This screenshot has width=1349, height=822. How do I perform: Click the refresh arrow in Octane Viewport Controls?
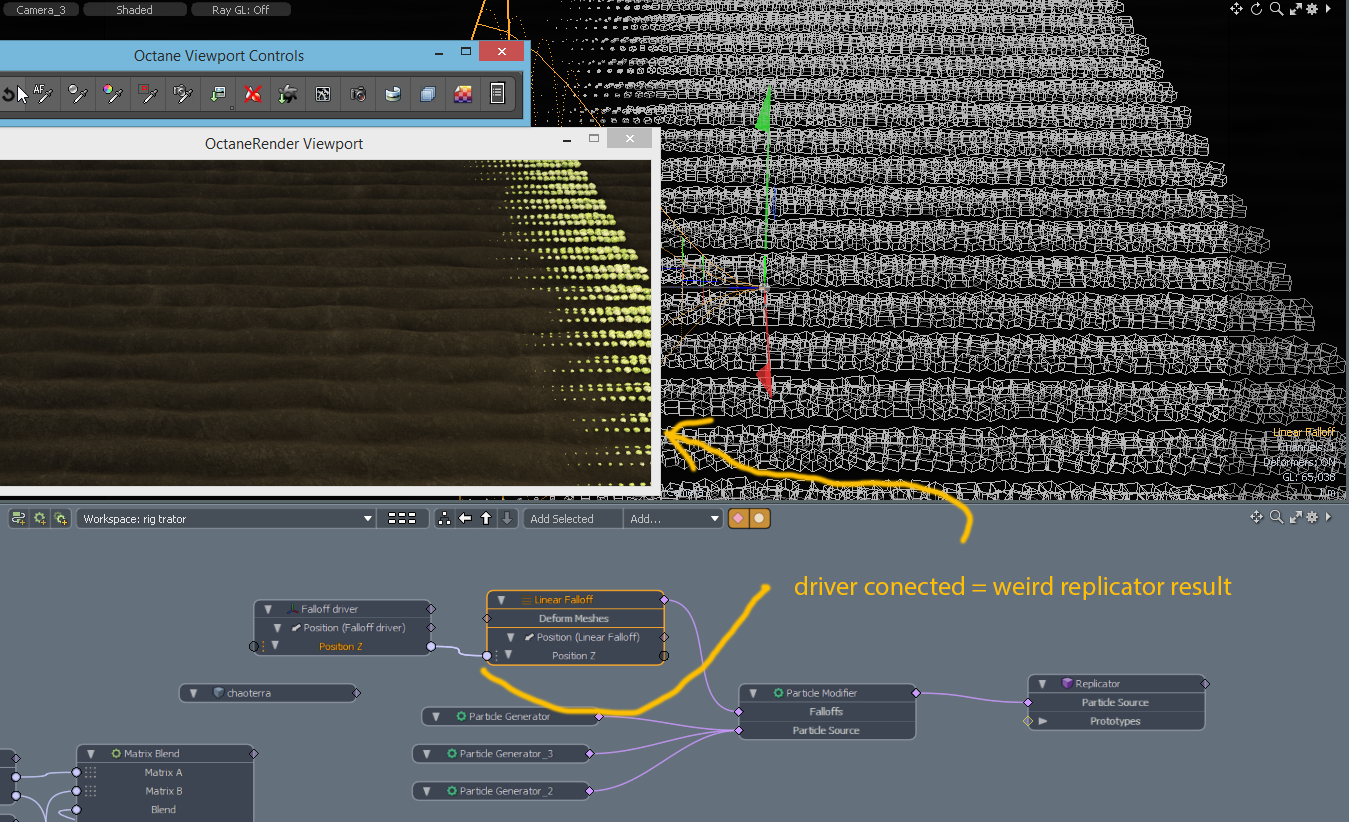click(x=8, y=94)
